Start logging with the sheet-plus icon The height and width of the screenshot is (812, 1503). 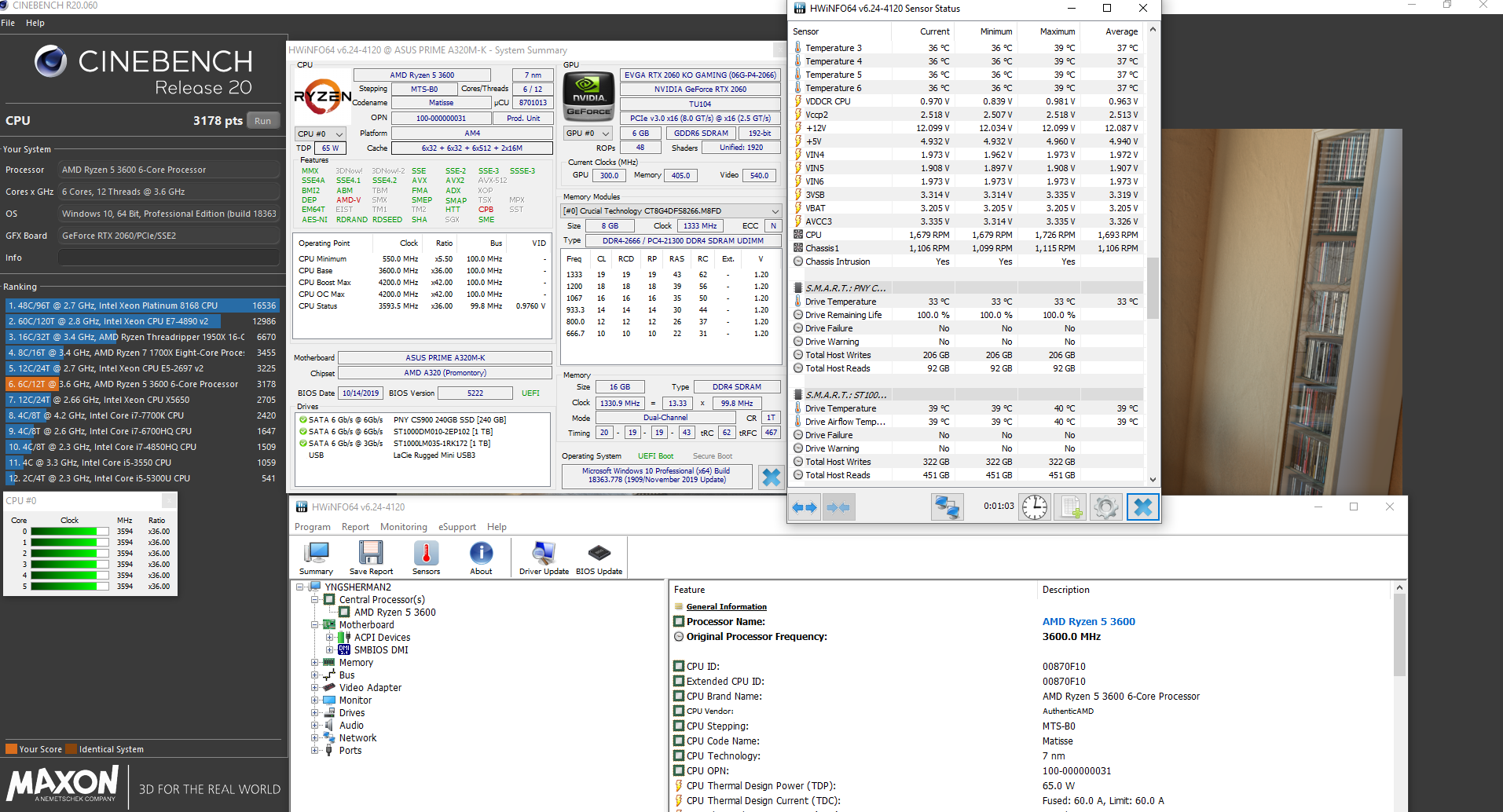click(1071, 507)
